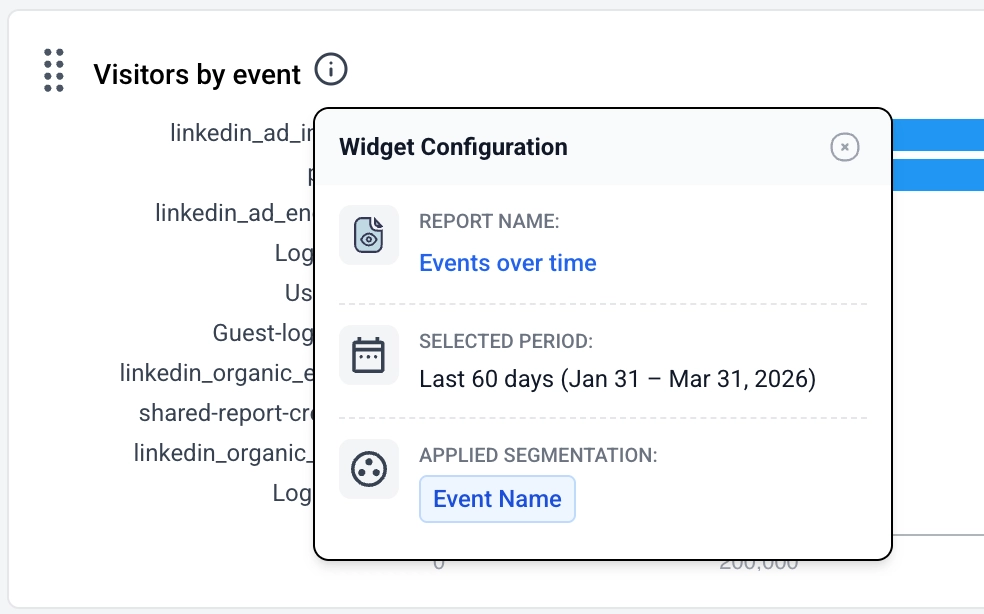
Task: Close the Widget Configuration popup
Action: pyautogui.click(x=845, y=148)
